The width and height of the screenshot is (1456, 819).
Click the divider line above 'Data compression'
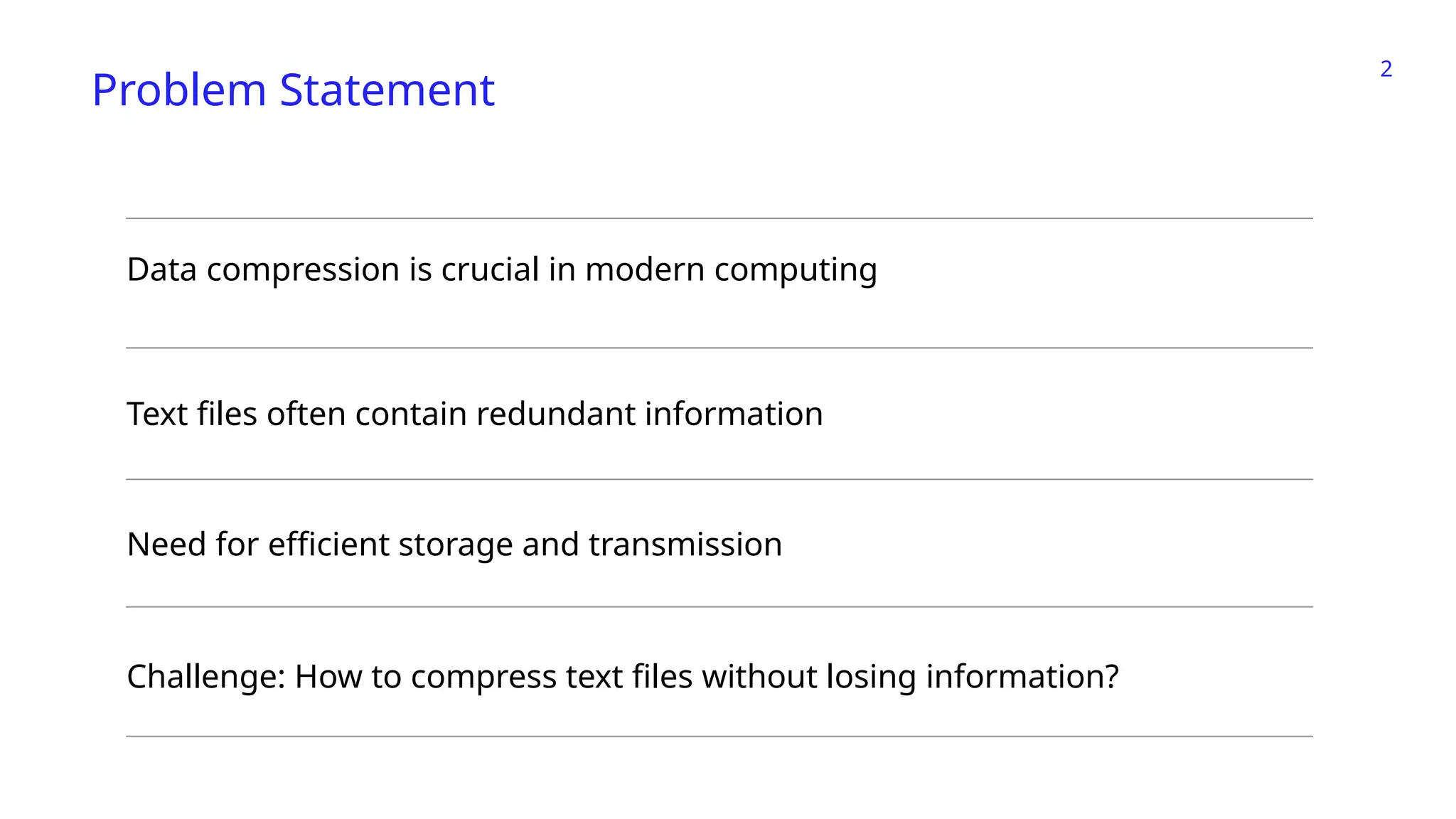click(x=719, y=218)
